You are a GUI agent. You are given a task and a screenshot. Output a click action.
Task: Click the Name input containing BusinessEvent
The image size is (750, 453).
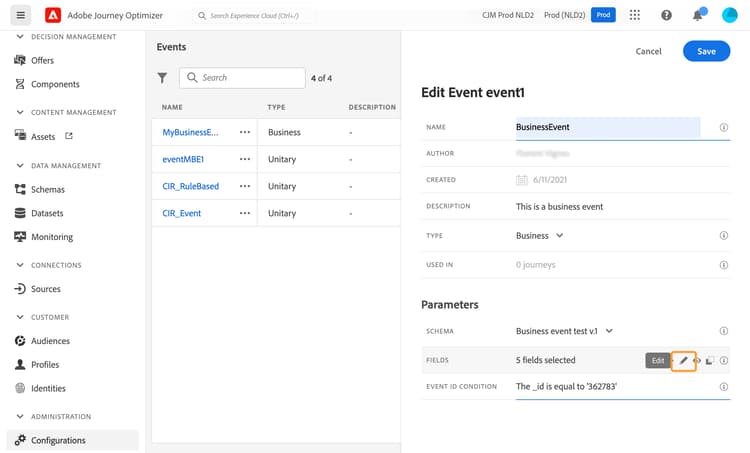pyautogui.click(x=608, y=127)
